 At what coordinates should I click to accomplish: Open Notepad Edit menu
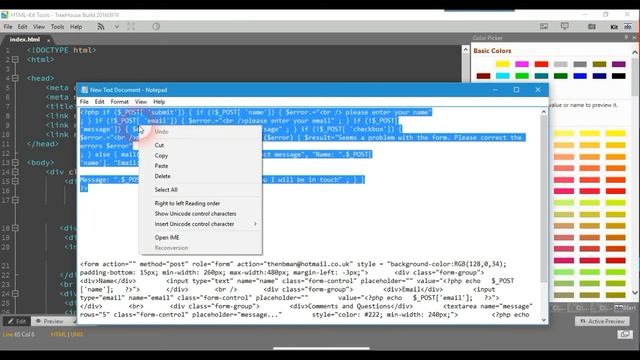click(x=99, y=102)
